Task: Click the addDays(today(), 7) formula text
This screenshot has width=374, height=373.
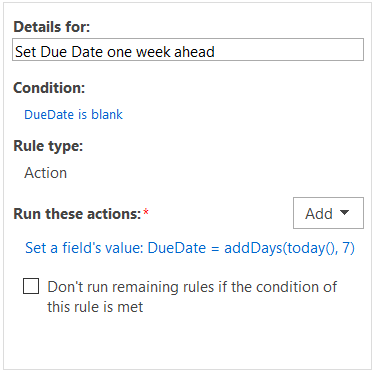Action: tap(289, 248)
